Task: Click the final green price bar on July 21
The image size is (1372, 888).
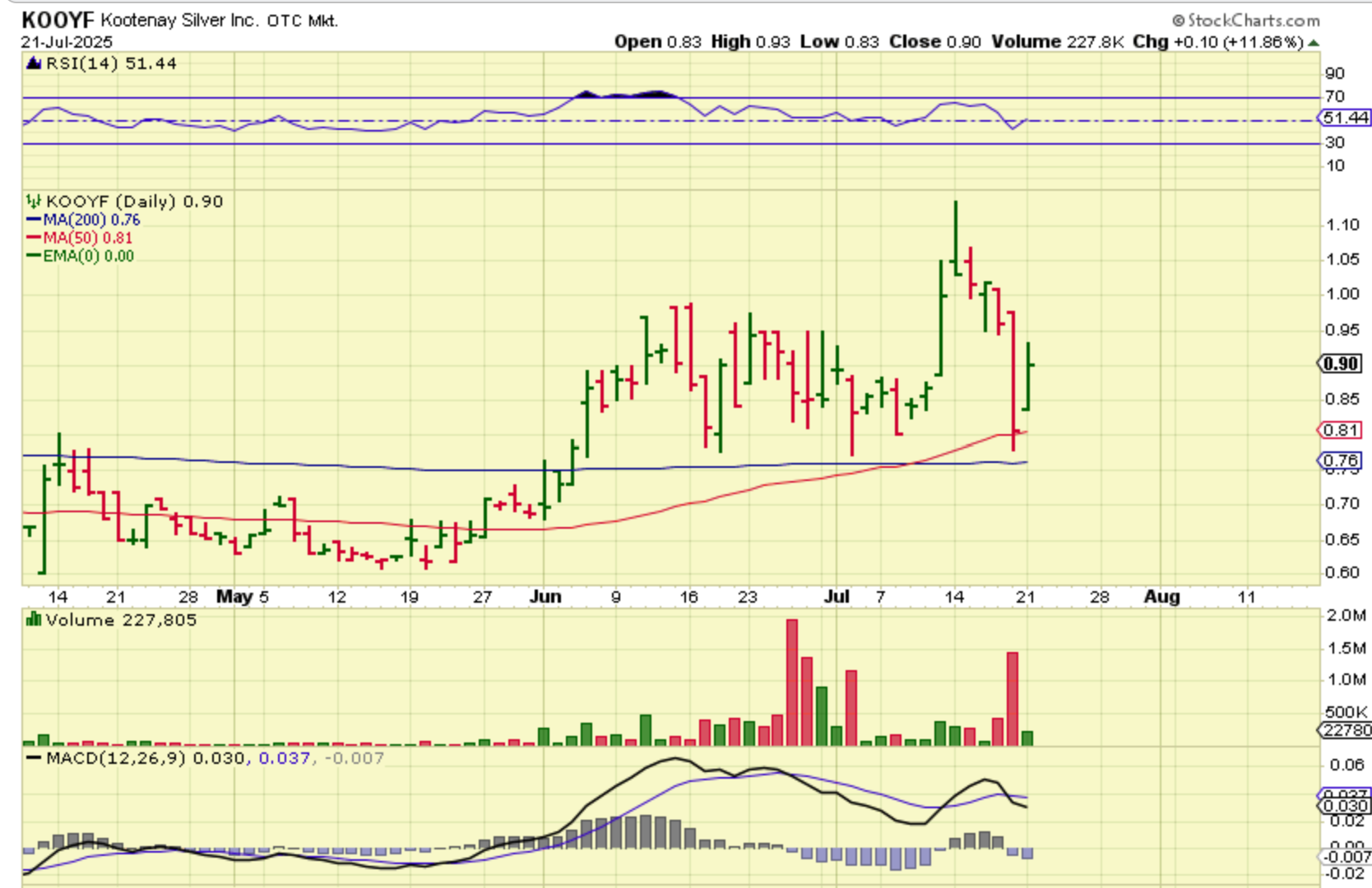Action: pos(1028,377)
